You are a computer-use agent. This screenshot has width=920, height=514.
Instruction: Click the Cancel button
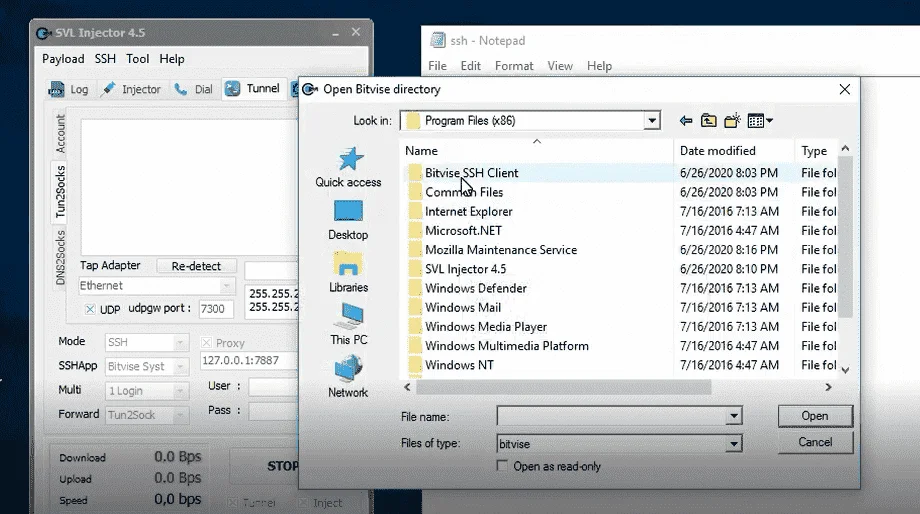point(815,442)
